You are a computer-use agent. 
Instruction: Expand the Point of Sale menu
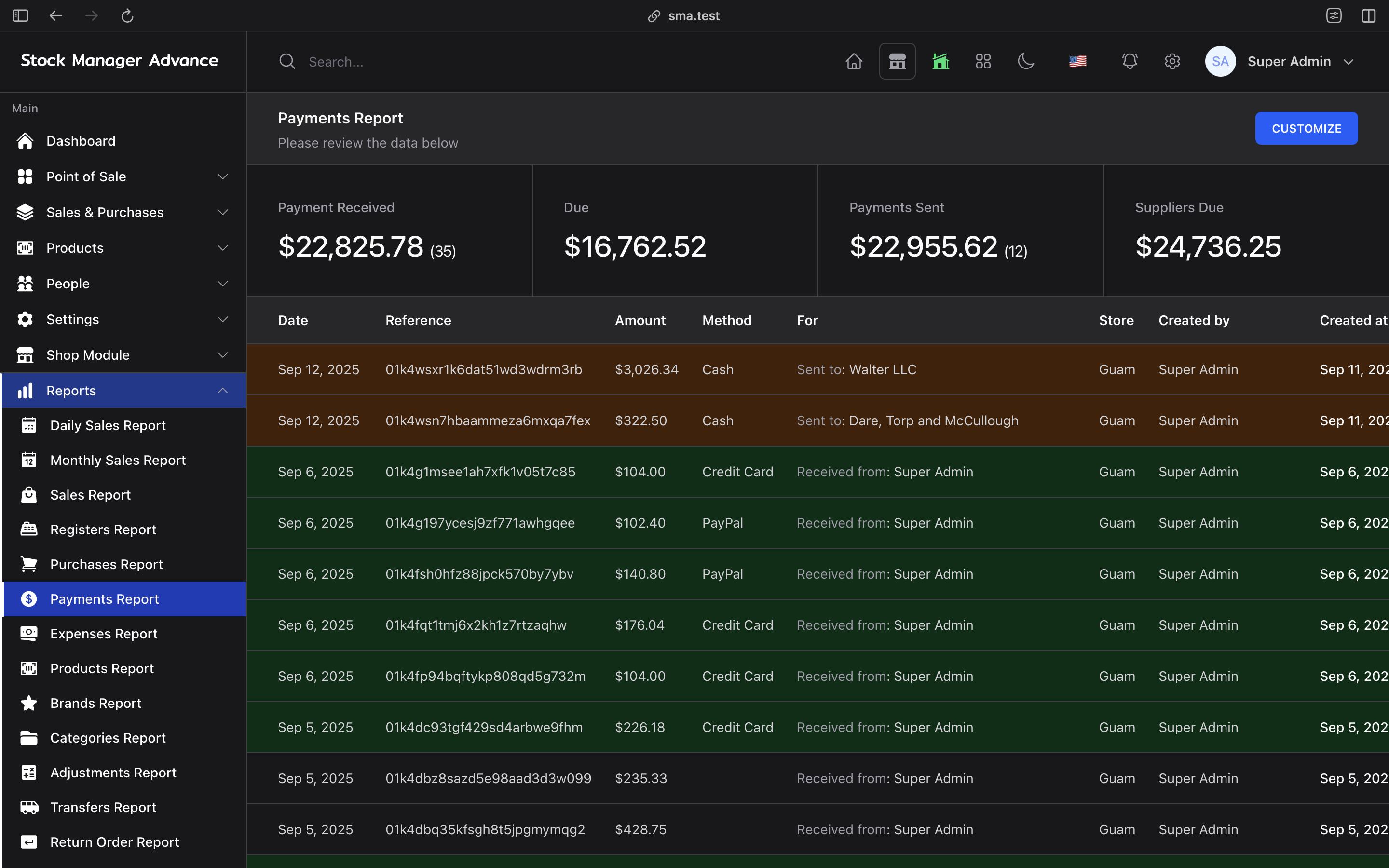tap(124, 176)
